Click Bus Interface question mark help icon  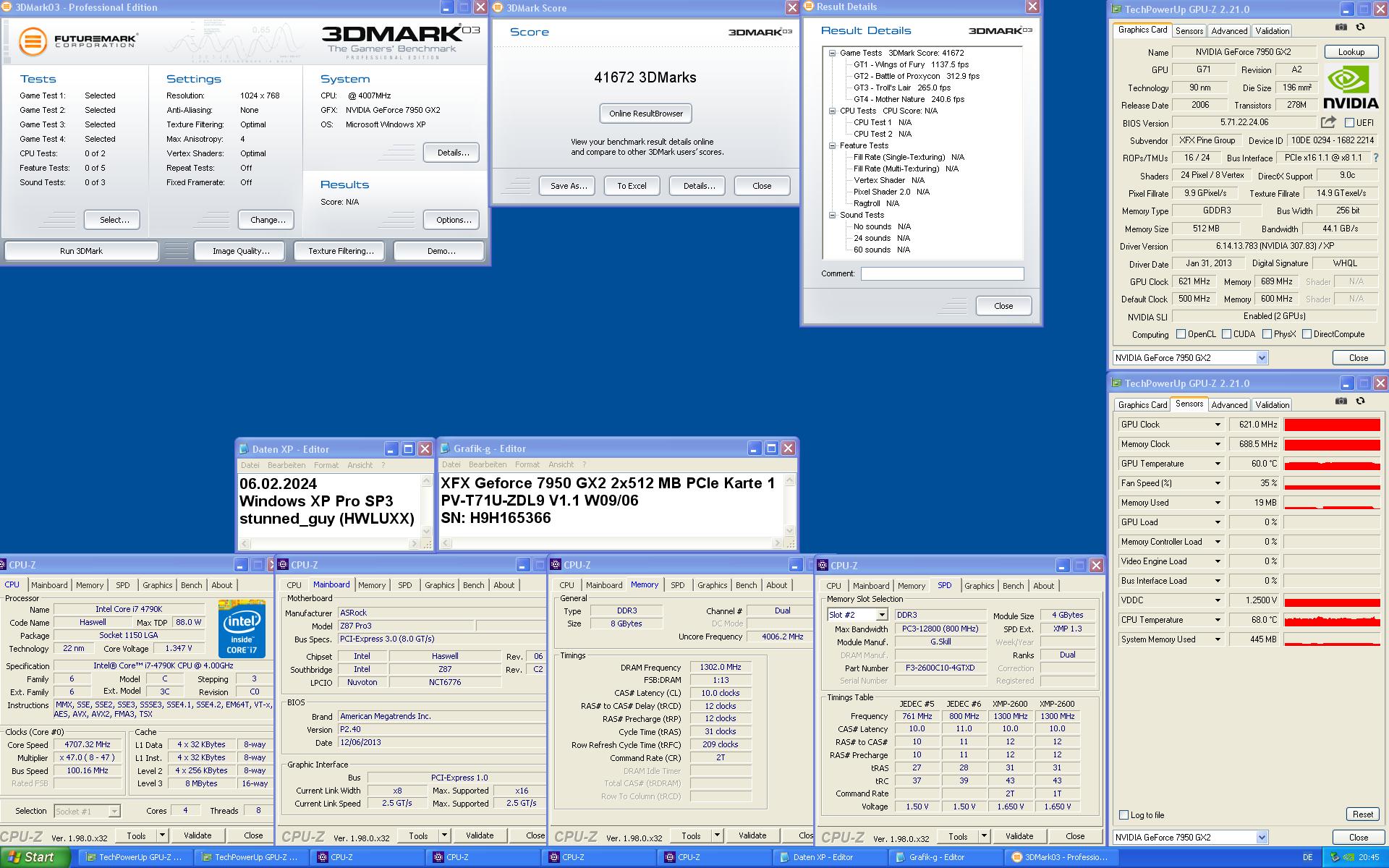[x=1375, y=158]
